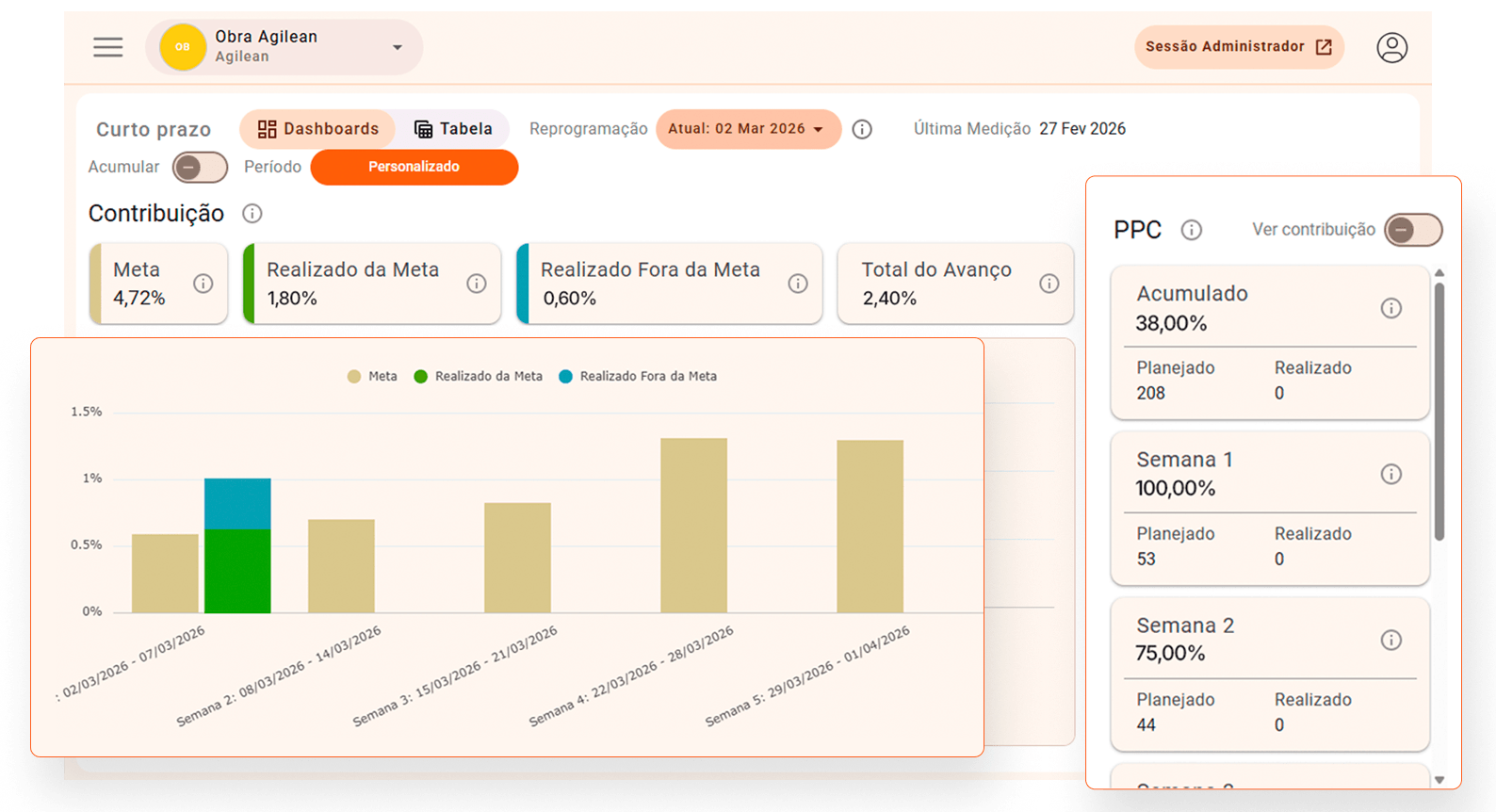Switch to the Dashboards view

(x=317, y=129)
